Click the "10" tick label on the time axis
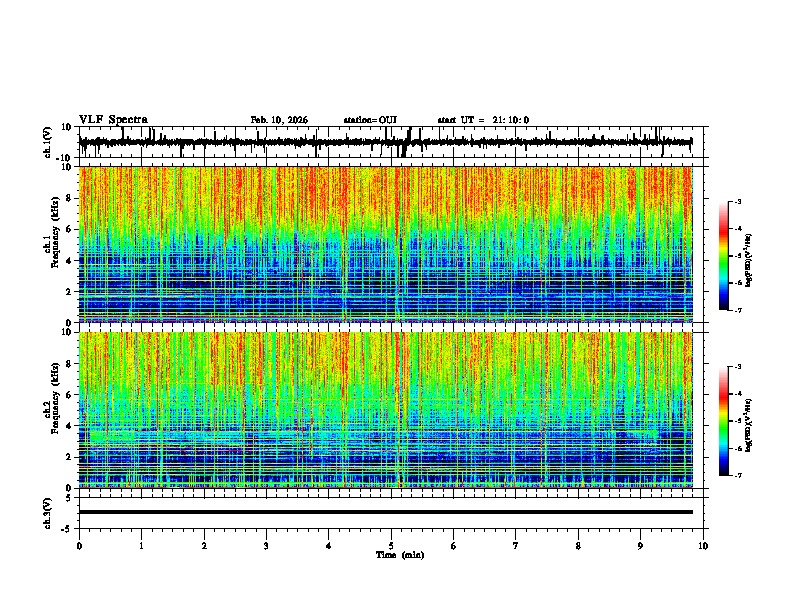The image size is (792, 612). pyautogui.click(x=703, y=546)
